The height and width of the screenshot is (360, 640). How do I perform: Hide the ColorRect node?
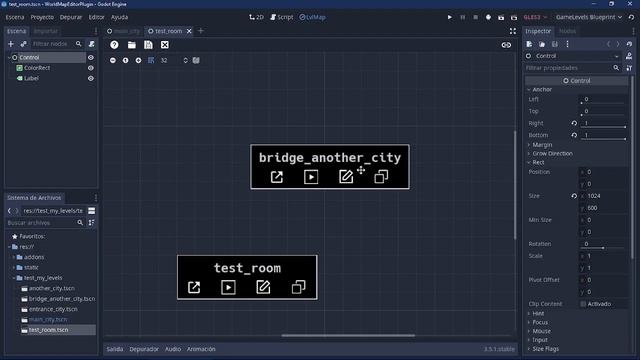pos(91,68)
